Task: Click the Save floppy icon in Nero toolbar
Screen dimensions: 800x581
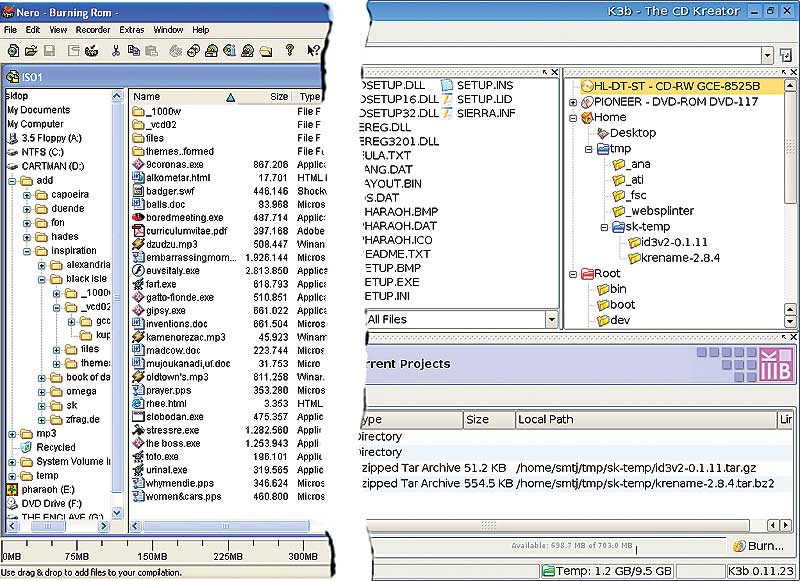Action: point(49,50)
